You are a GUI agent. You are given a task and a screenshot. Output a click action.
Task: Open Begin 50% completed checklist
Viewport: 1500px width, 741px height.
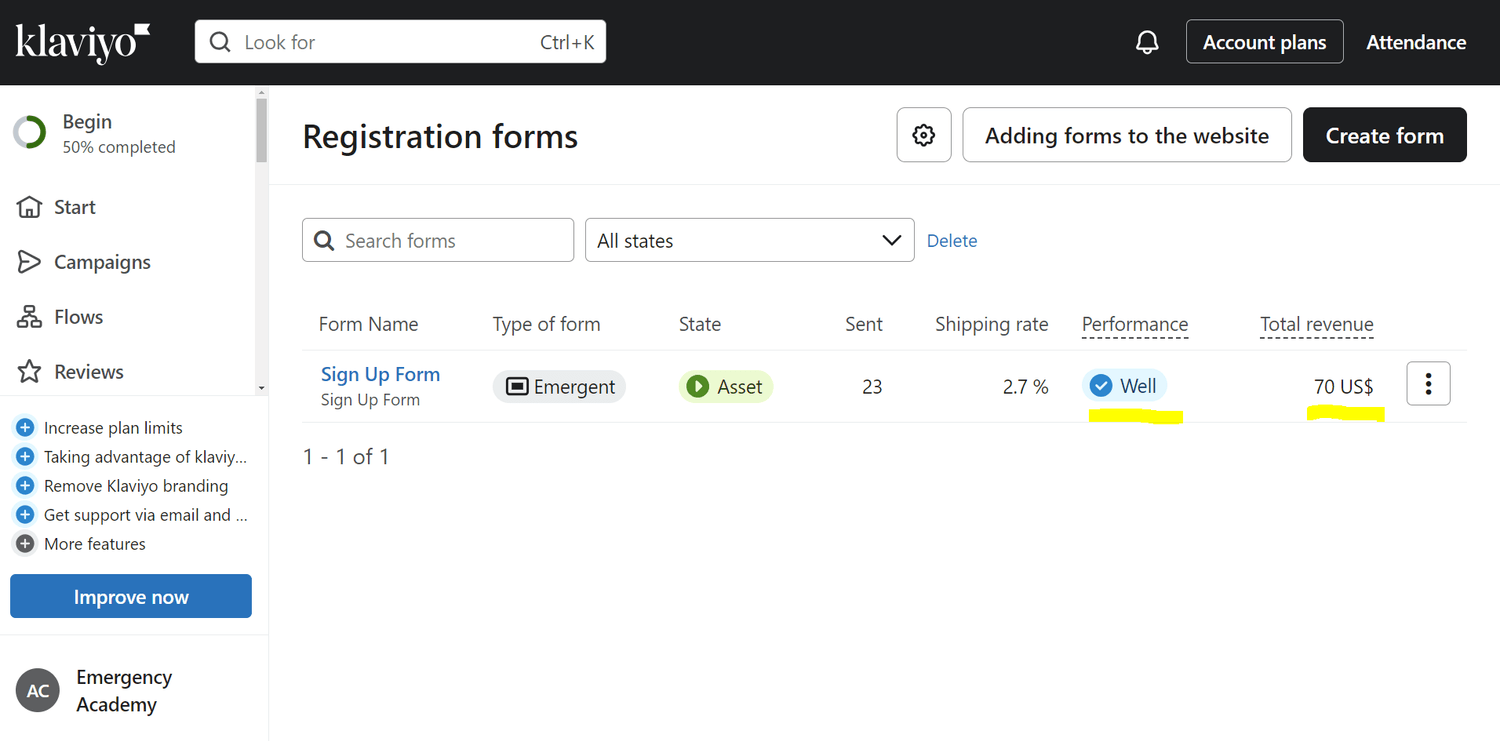coord(118,133)
